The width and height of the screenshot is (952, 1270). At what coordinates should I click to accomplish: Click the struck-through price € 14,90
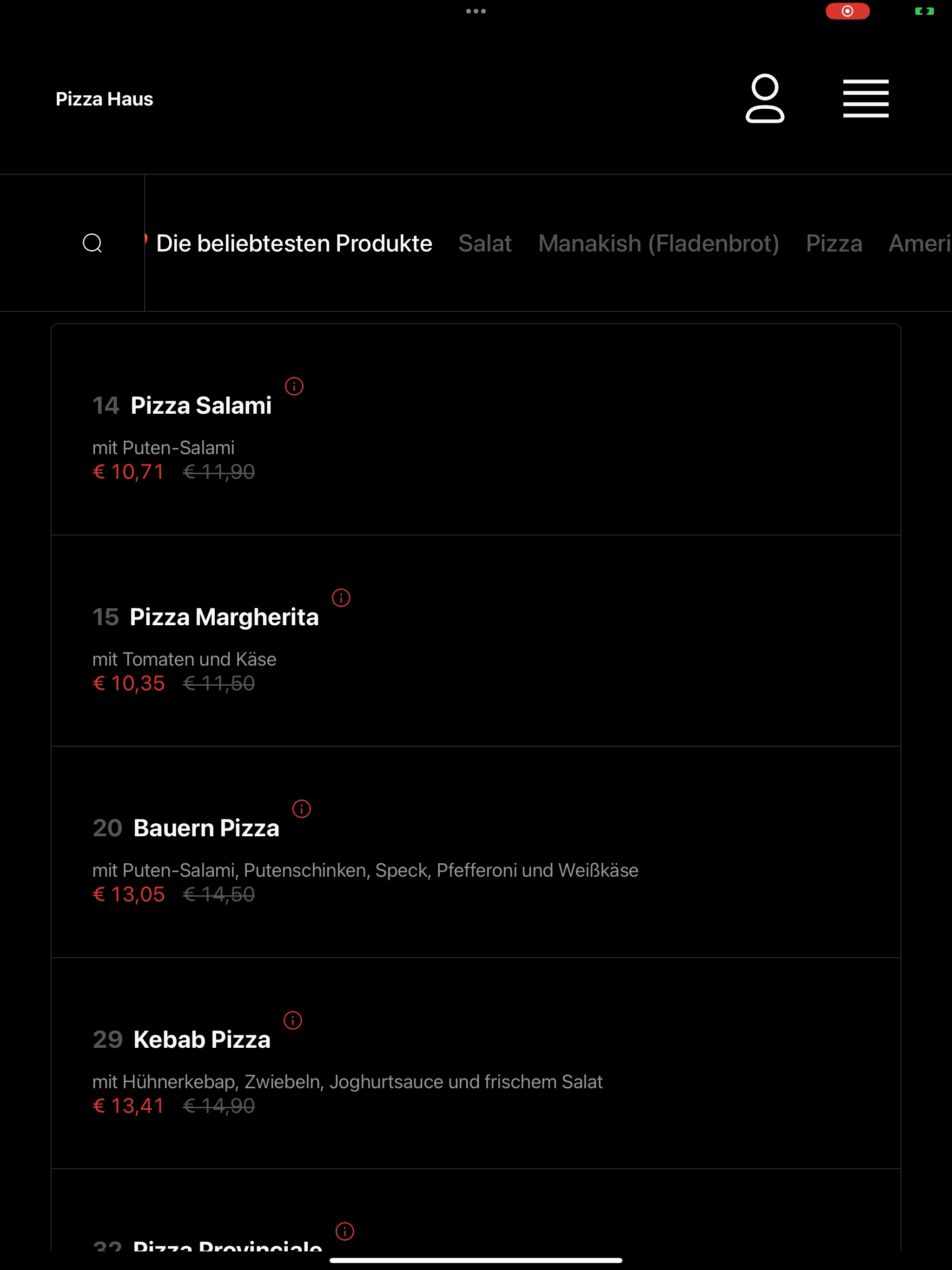pyautogui.click(x=219, y=1106)
